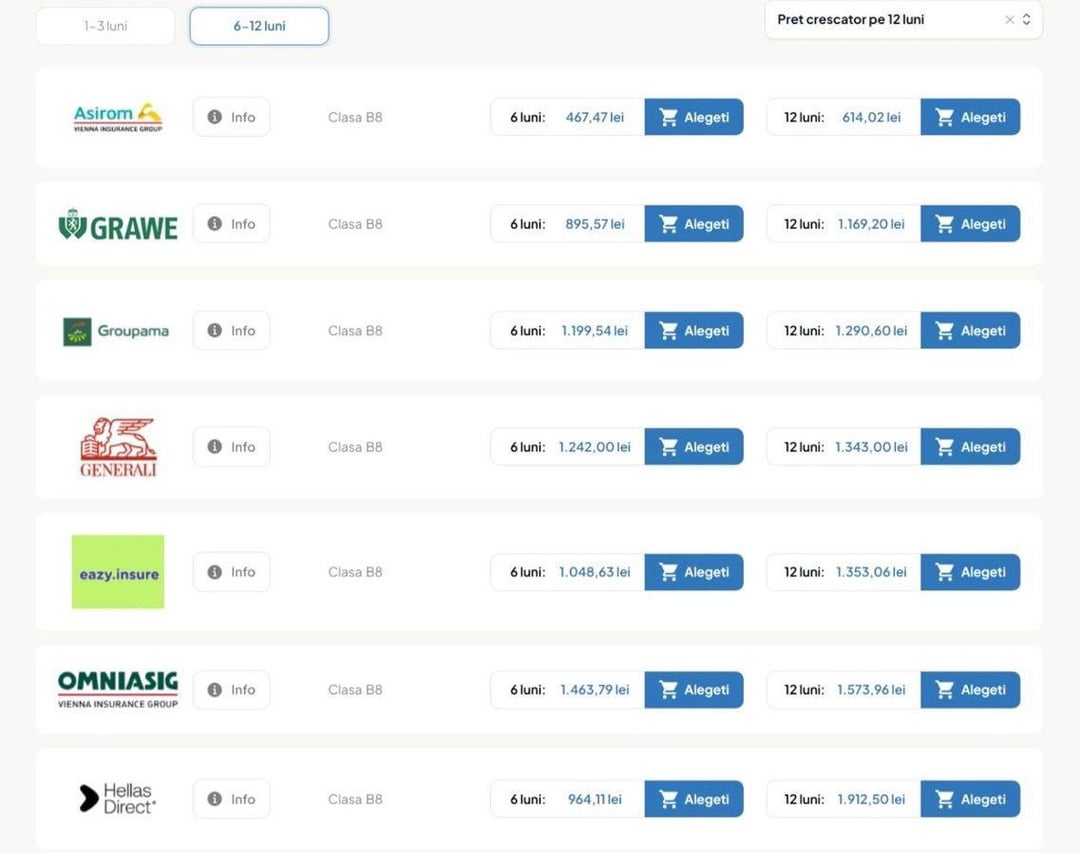The height and width of the screenshot is (853, 1080).
Task: Choose Asirom 6 luni Alegeti button
Action: pyautogui.click(x=694, y=117)
